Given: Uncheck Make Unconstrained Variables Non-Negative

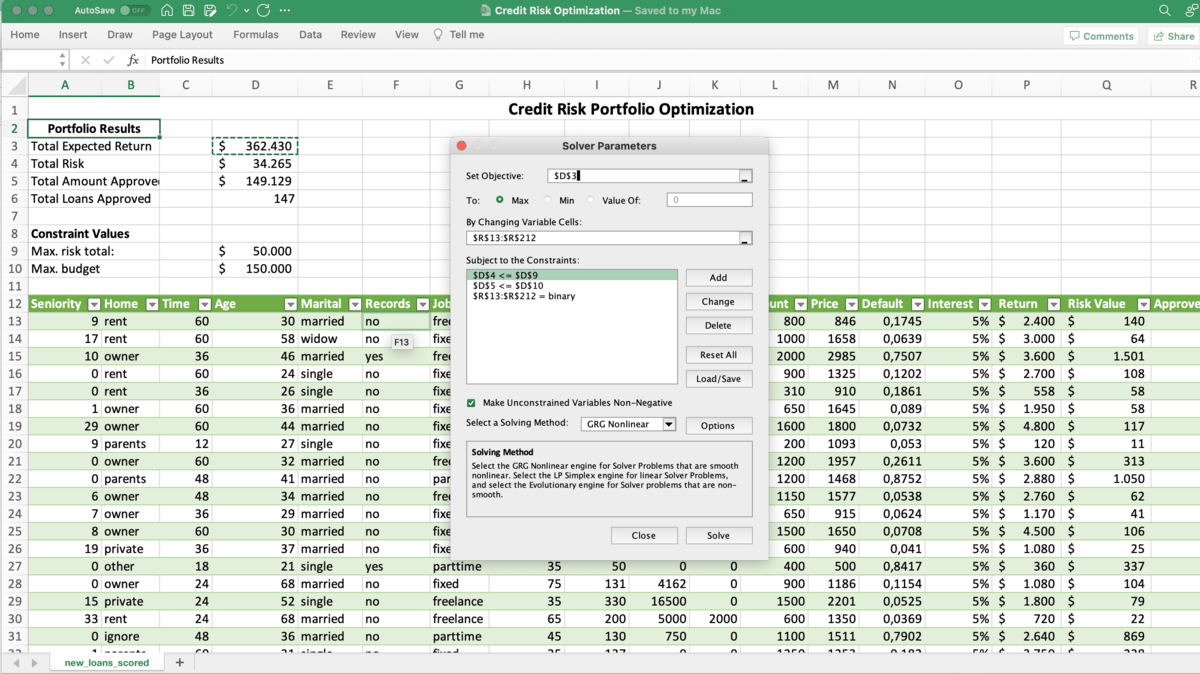Looking at the screenshot, I should [472, 403].
